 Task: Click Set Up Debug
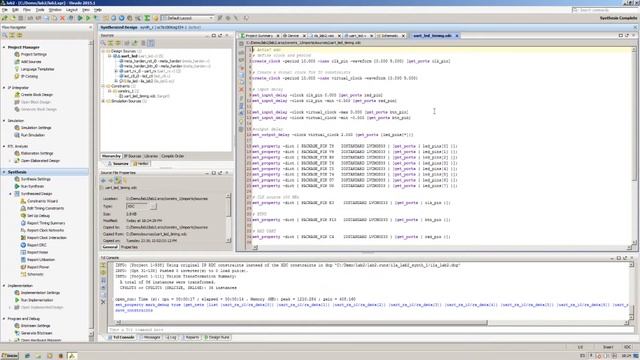click(x=38, y=216)
